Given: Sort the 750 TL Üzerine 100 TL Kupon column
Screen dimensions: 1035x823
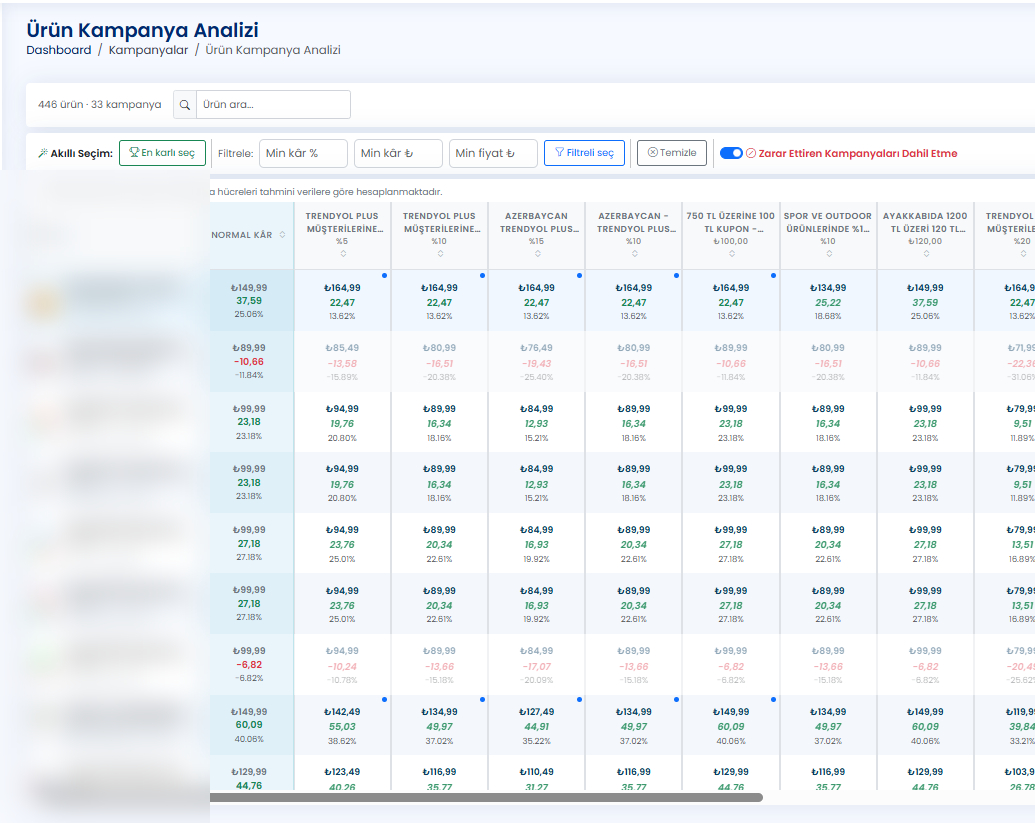Looking at the screenshot, I should pos(731,253).
